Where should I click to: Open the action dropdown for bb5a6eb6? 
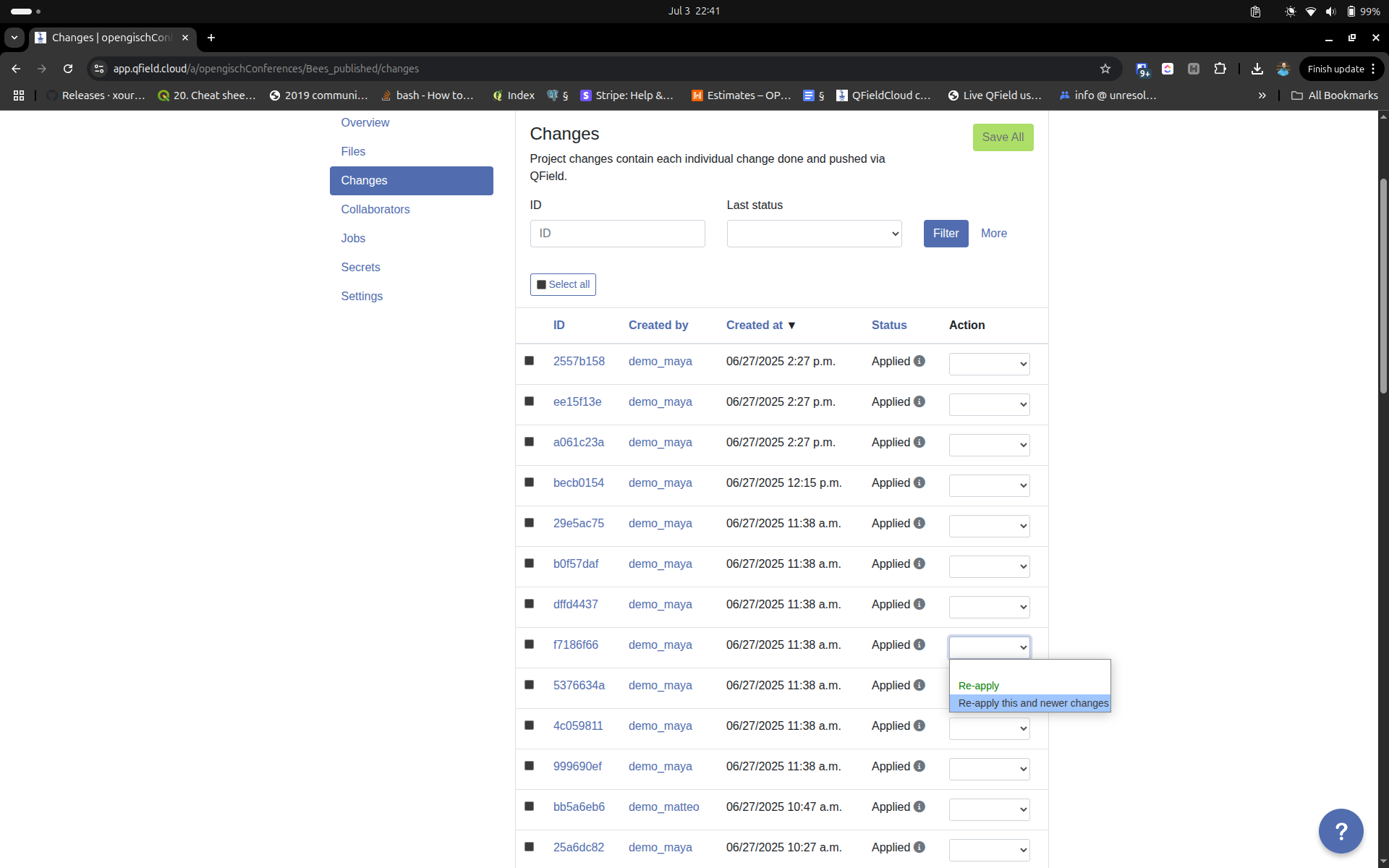[989, 809]
